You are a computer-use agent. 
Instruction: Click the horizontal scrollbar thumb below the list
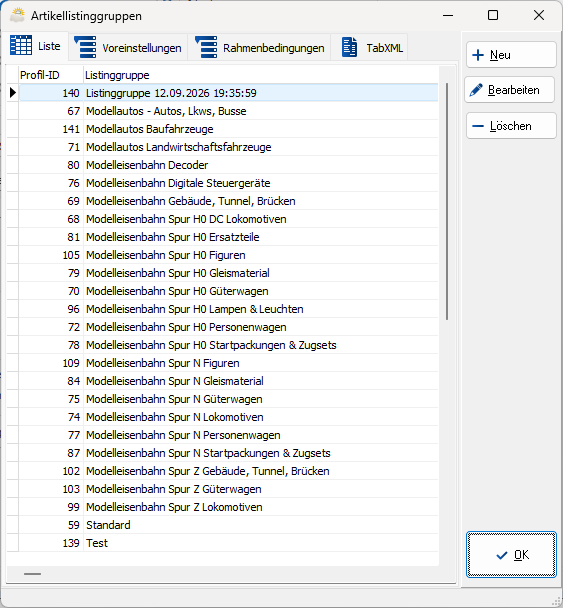pos(32,574)
